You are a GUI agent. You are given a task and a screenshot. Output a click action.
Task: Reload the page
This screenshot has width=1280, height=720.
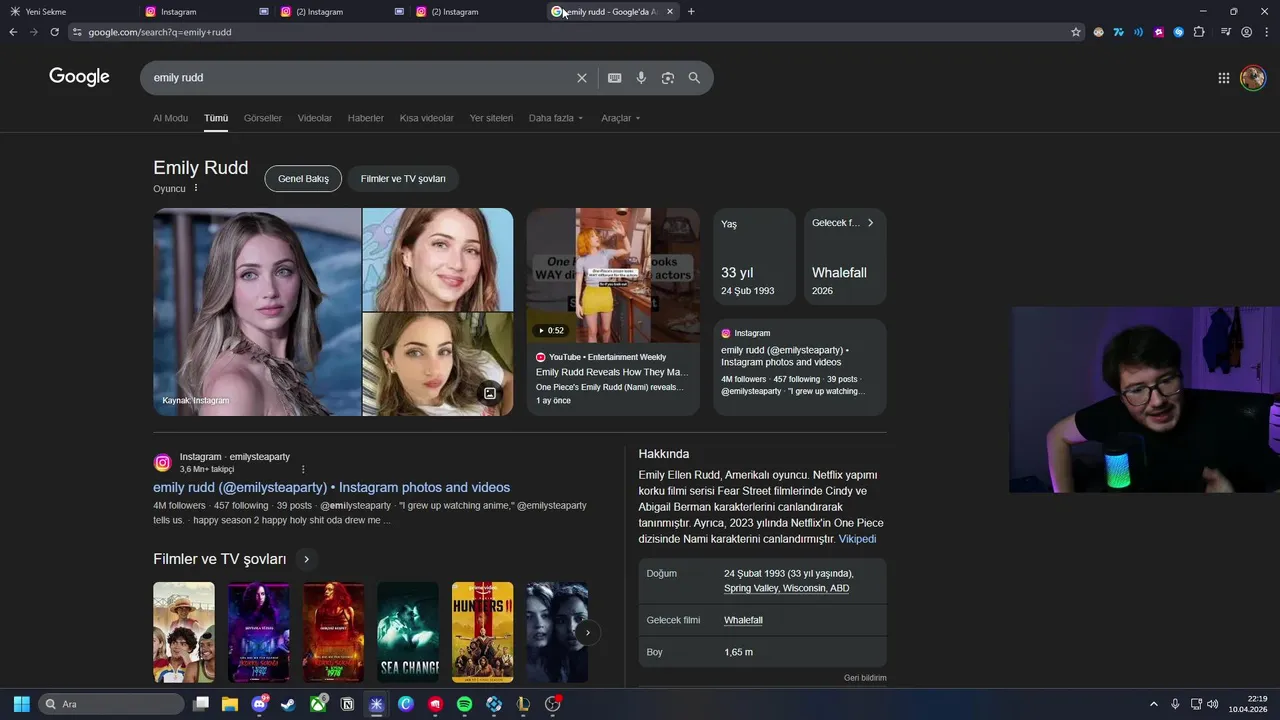[x=54, y=32]
